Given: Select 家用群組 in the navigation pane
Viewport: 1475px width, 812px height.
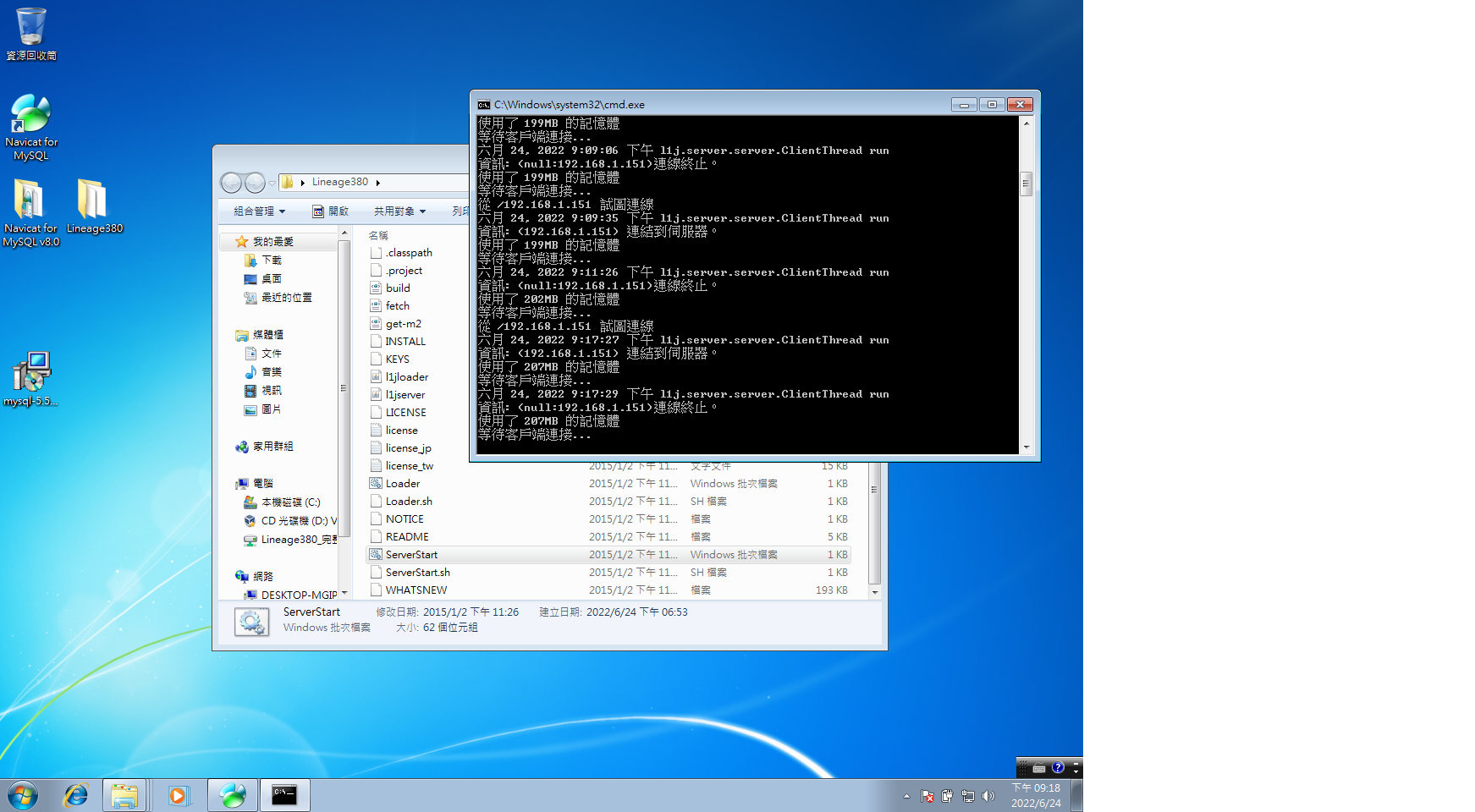Looking at the screenshot, I should click(x=264, y=447).
